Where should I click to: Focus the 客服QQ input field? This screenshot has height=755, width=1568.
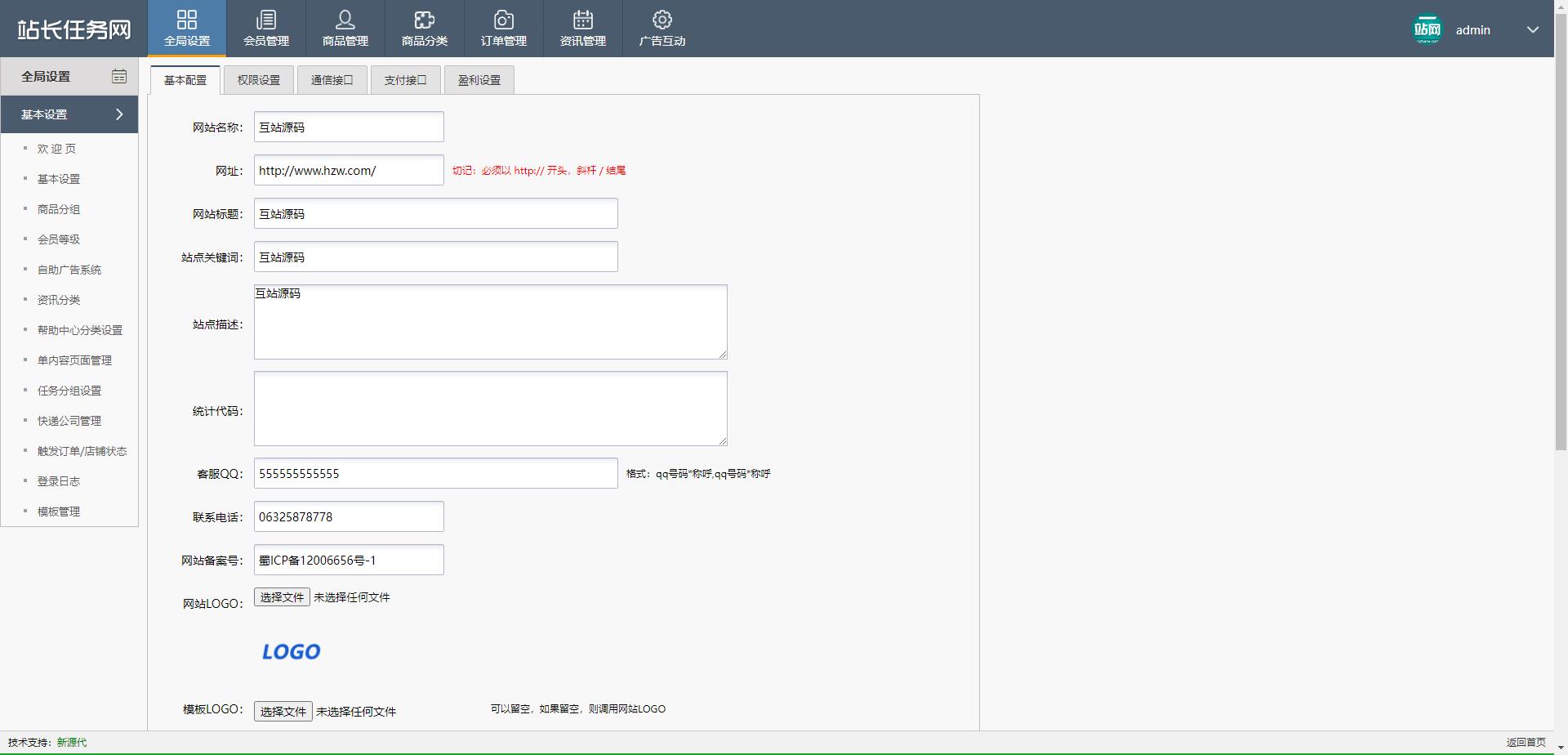click(435, 473)
